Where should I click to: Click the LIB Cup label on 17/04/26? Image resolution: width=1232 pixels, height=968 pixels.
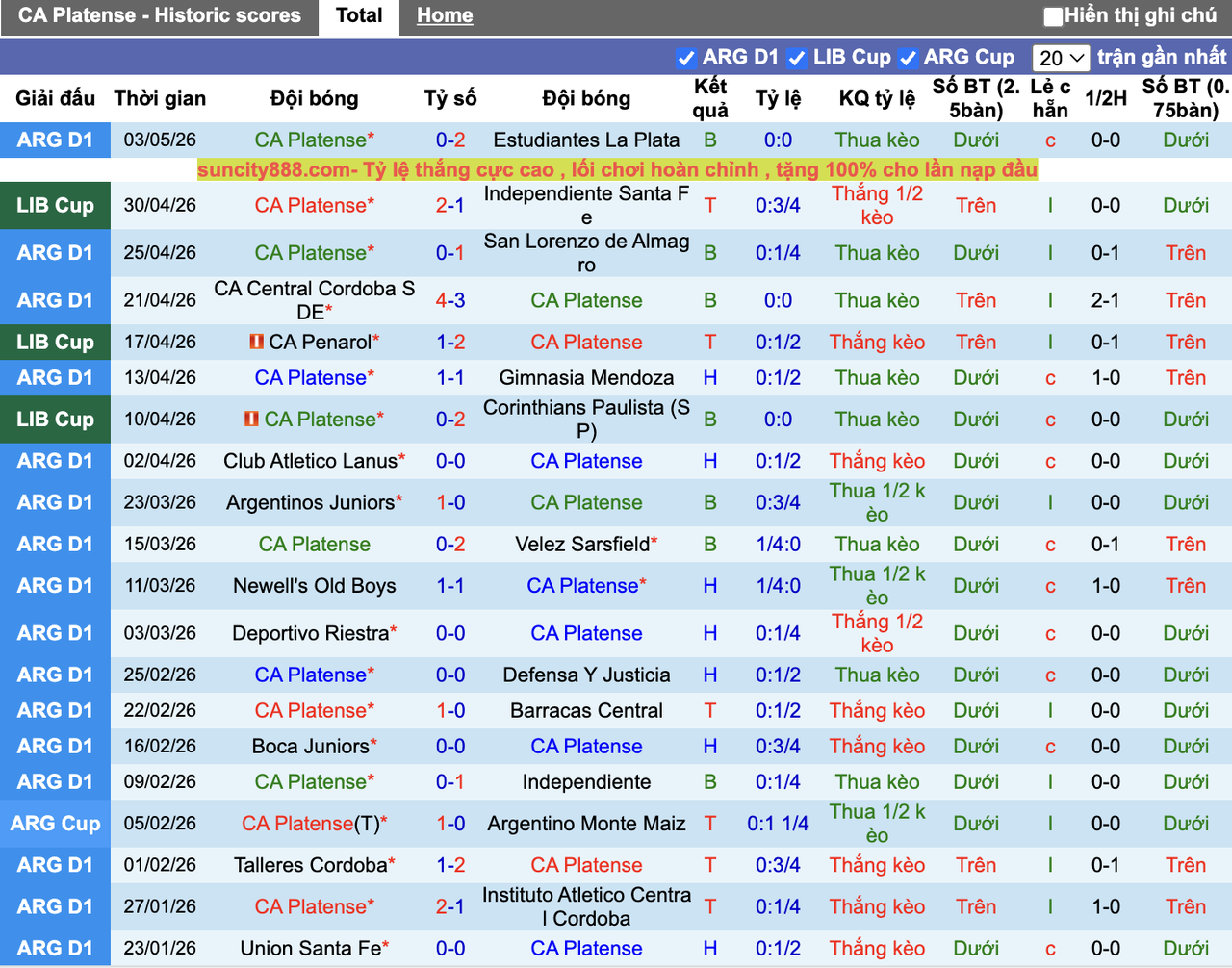[x=55, y=342]
